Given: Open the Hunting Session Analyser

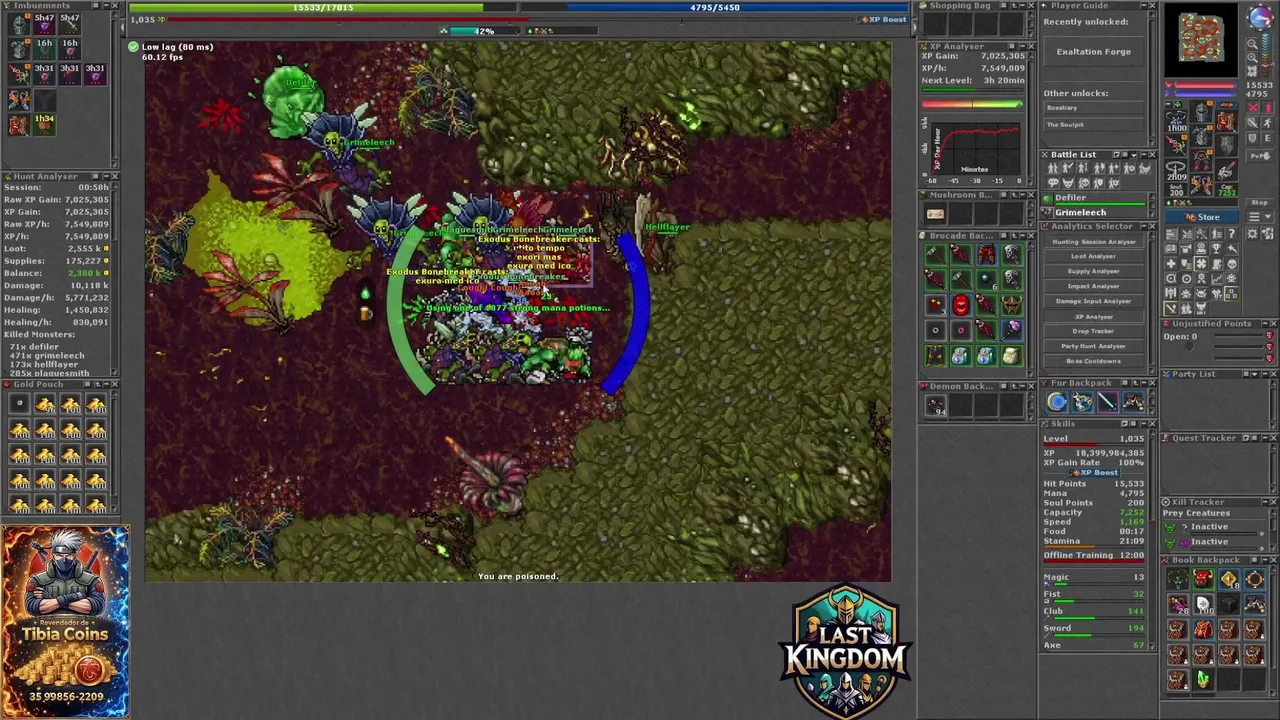Looking at the screenshot, I should 1093,241.
